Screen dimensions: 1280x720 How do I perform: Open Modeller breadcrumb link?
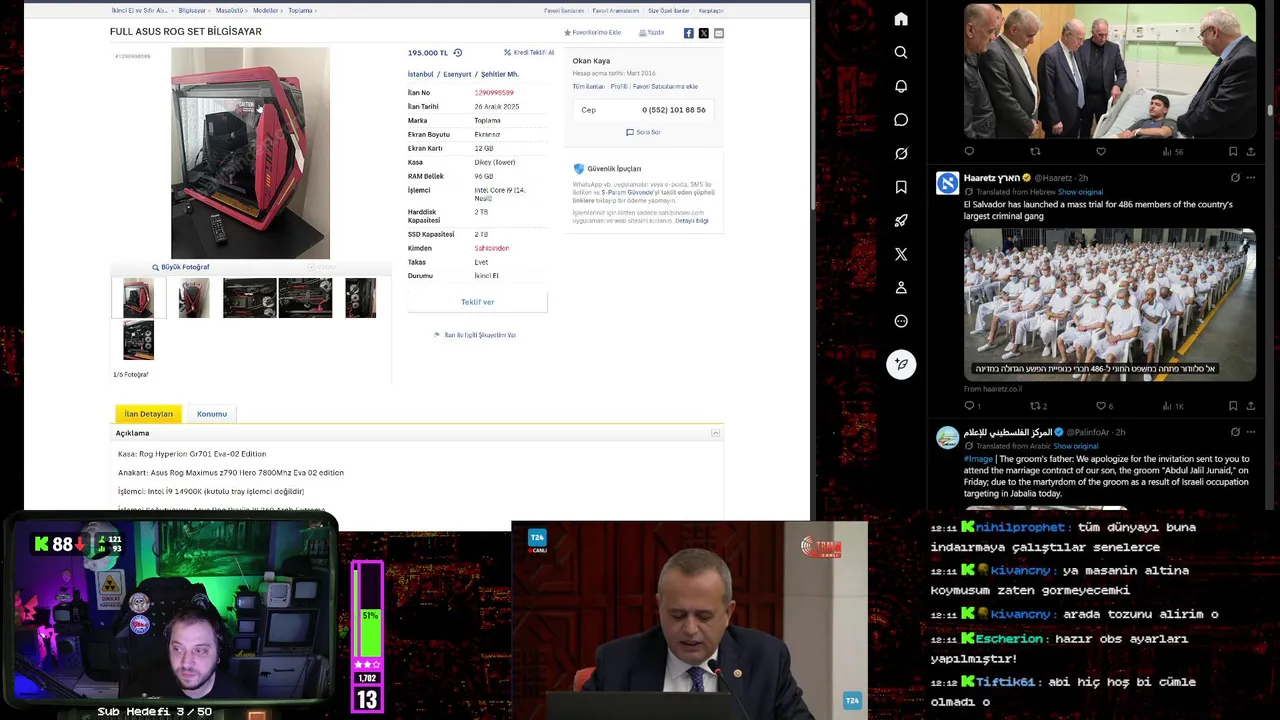tap(265, 11)
